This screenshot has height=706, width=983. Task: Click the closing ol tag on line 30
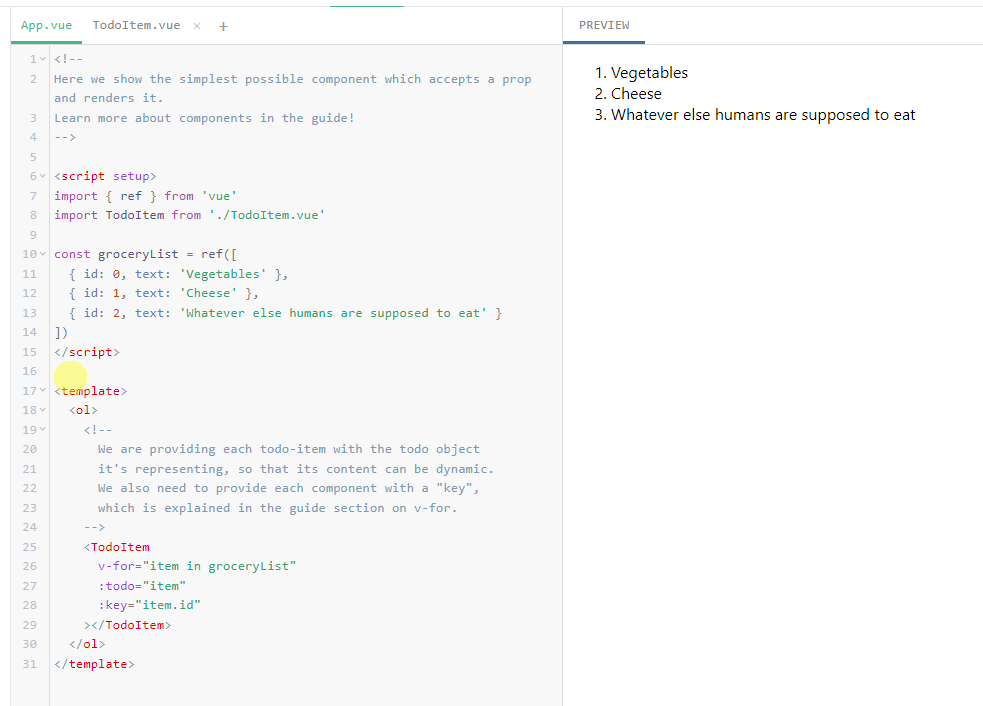coord(87,644)
